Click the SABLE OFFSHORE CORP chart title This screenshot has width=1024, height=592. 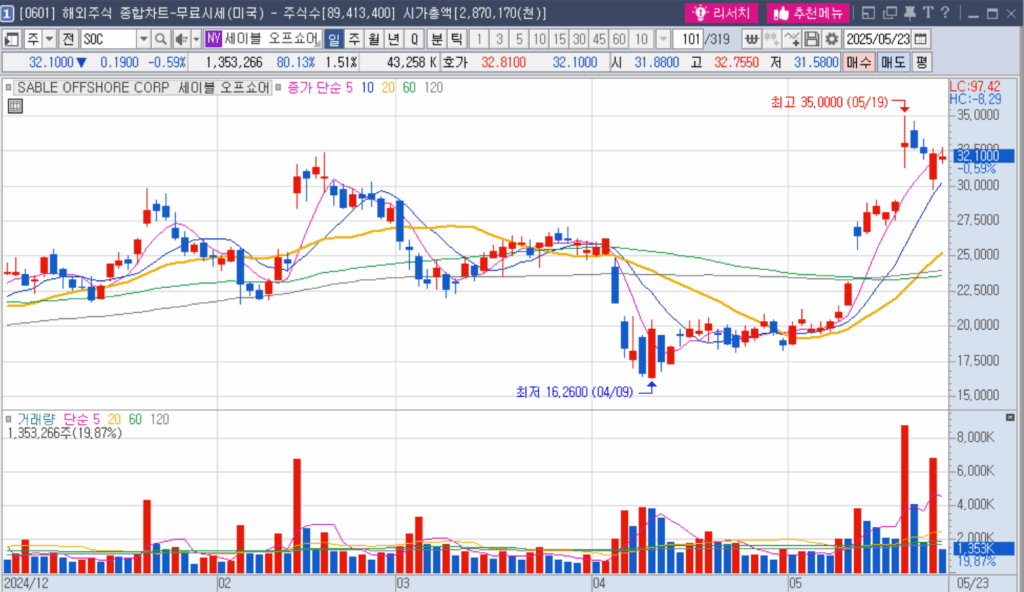(x=143, y=87)
